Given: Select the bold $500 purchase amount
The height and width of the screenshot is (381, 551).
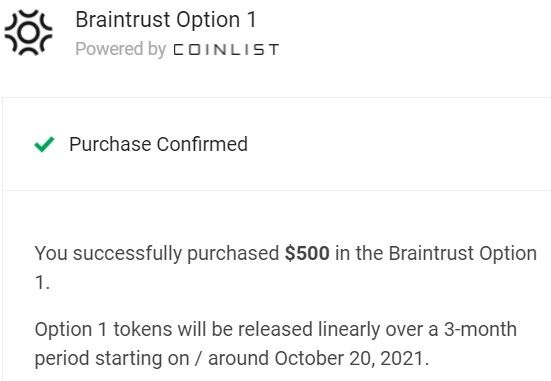Looking at the screenshot, I should coord(307,253).
